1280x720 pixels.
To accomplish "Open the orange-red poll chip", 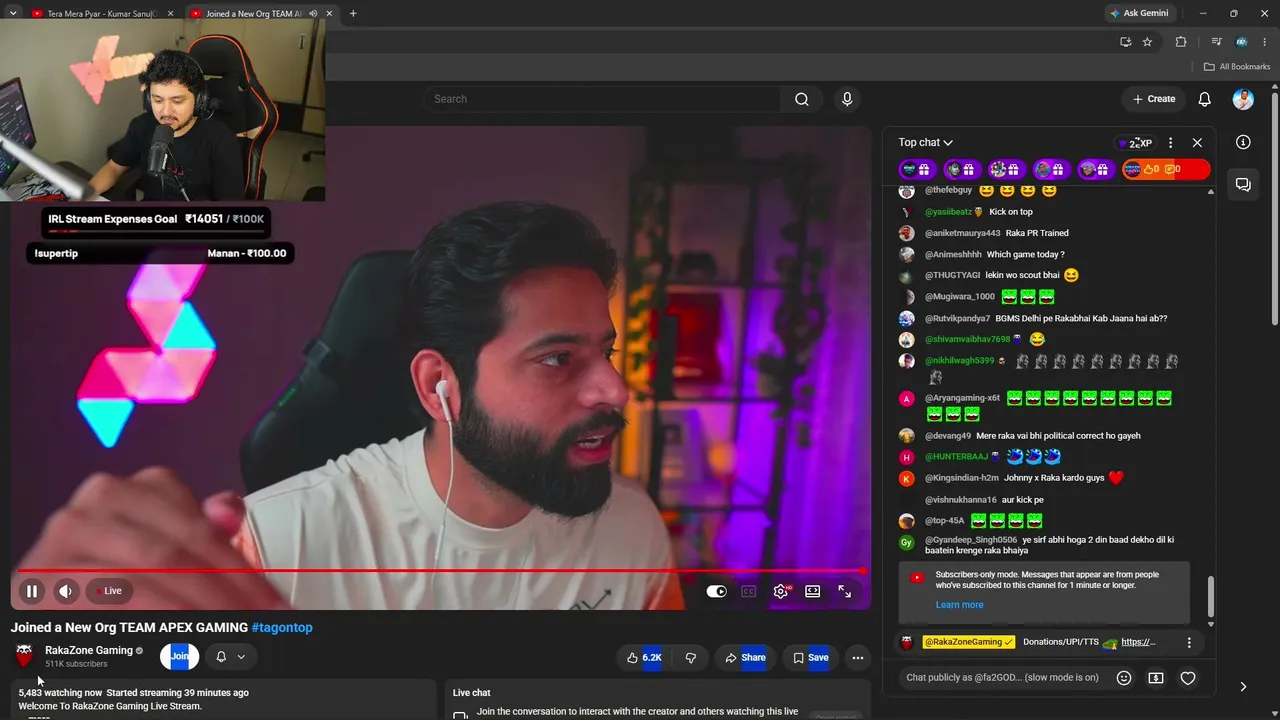I will [1166, 170].
